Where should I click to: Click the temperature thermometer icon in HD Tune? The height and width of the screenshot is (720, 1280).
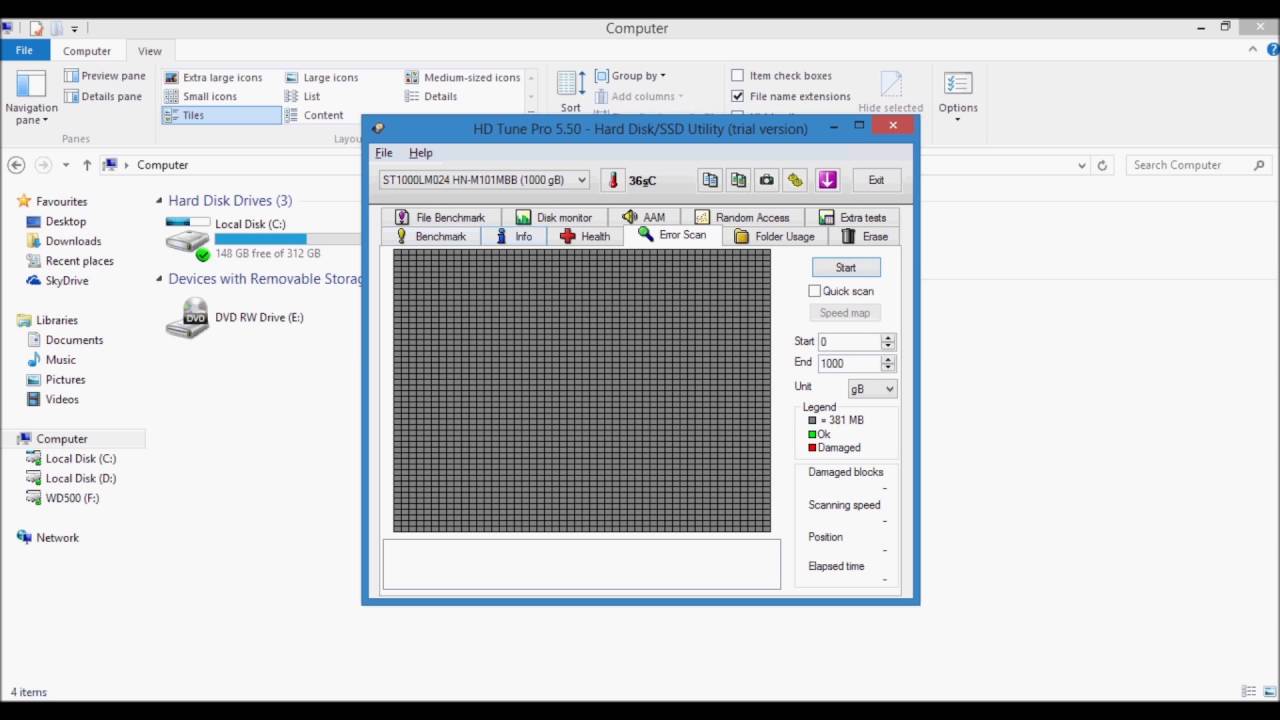(613, 180)
